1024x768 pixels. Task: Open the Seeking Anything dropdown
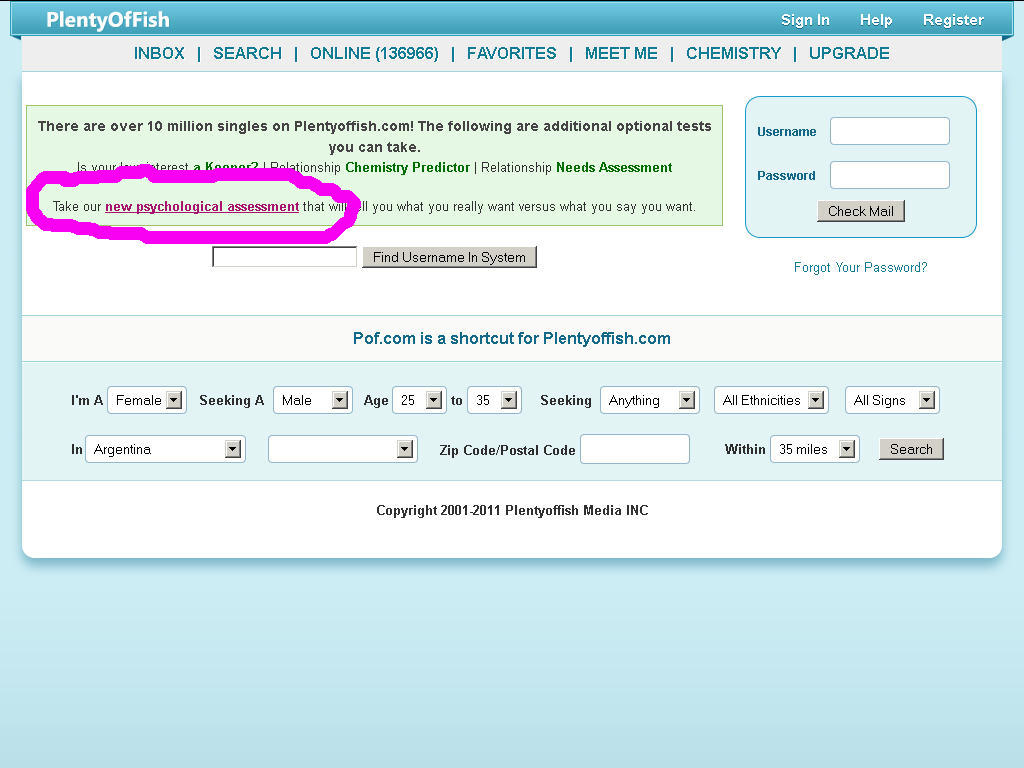point(650,400)
